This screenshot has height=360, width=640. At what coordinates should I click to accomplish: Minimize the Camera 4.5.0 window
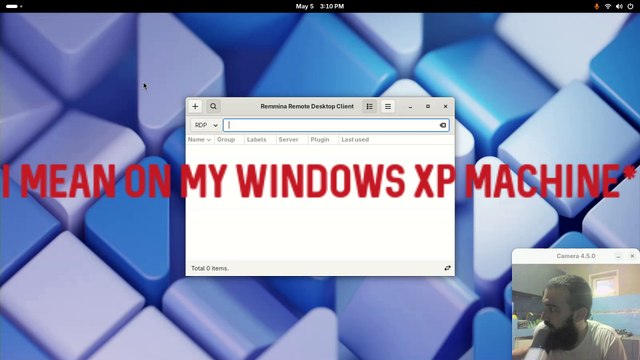coord(618,256)
